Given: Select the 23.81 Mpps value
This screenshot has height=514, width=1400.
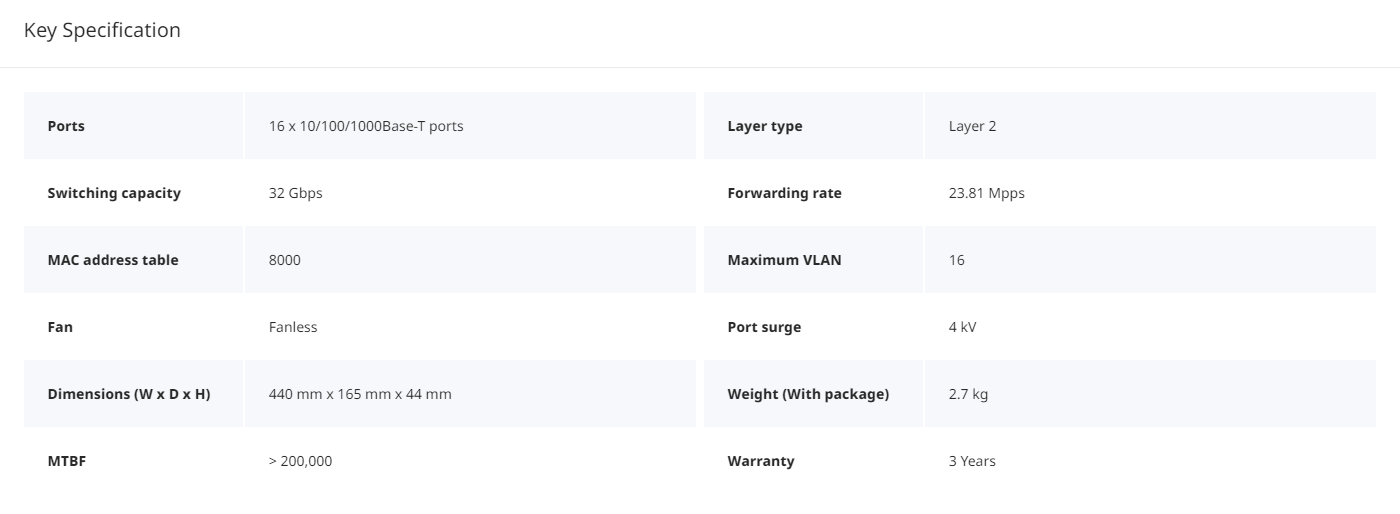Looking at the screenshot, I should tap(987, 193).
